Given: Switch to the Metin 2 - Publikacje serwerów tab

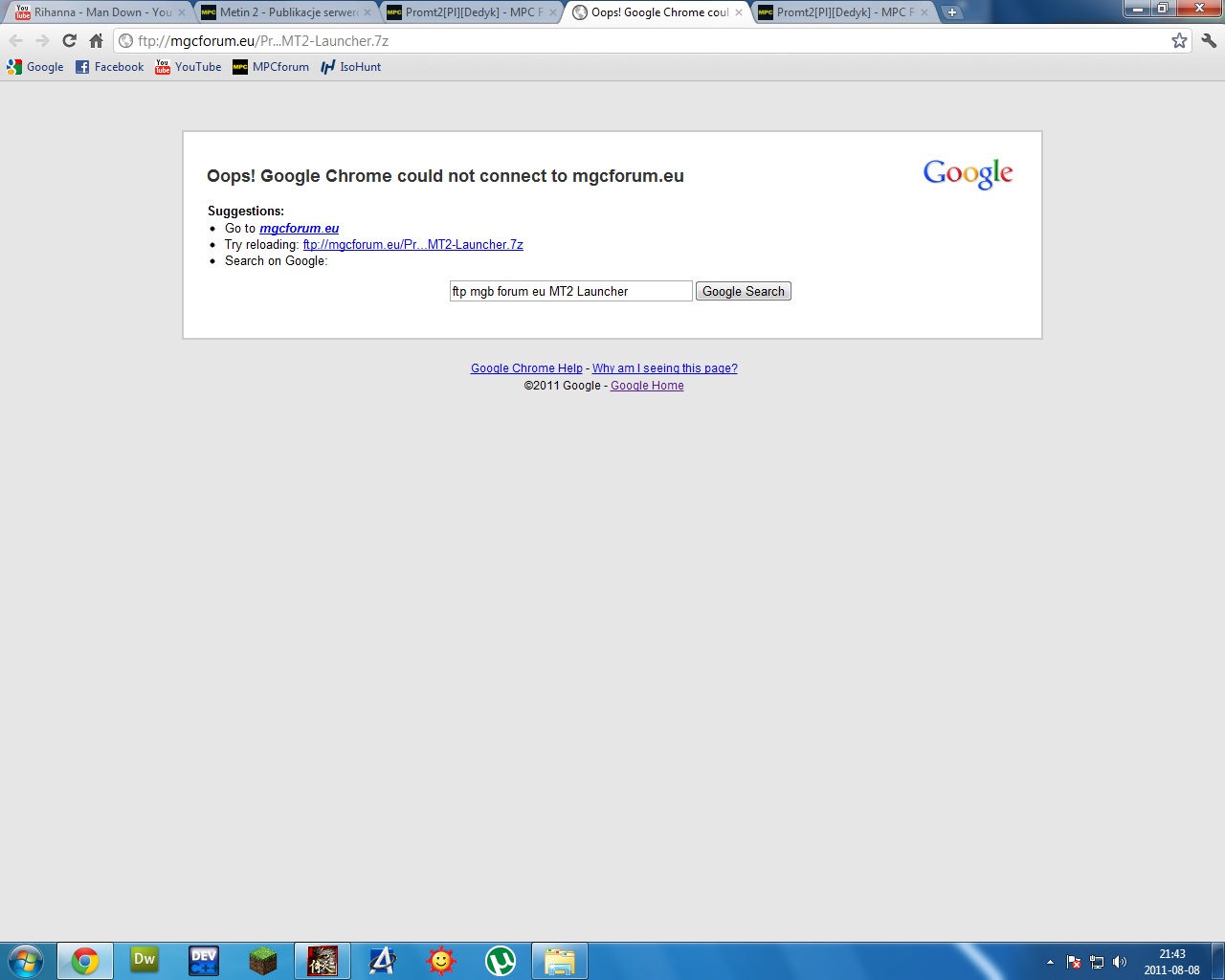Looking at the screenshot, I should pyautogui.click(x=285, y=12).
